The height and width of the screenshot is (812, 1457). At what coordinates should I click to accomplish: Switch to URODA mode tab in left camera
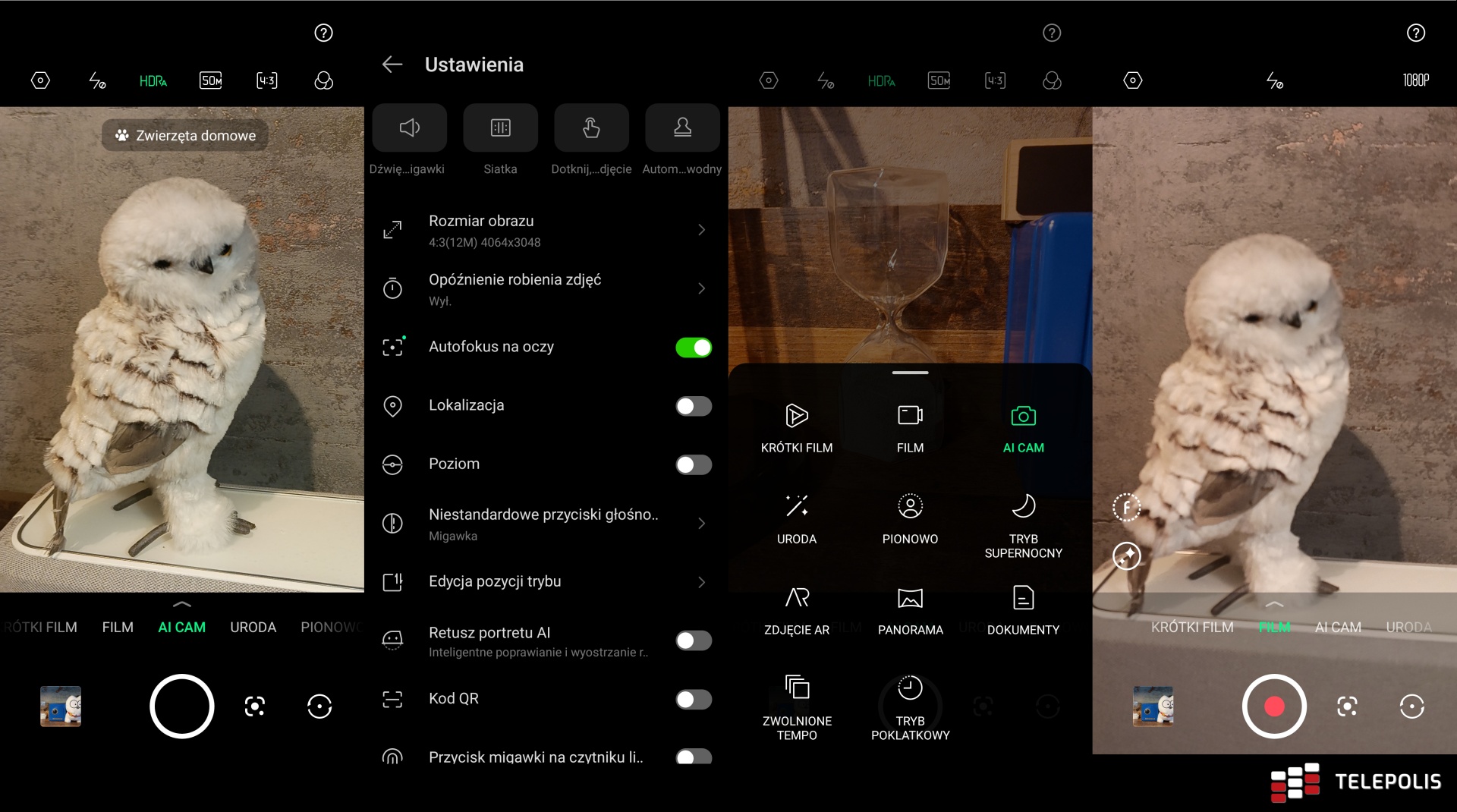[253, 628]
